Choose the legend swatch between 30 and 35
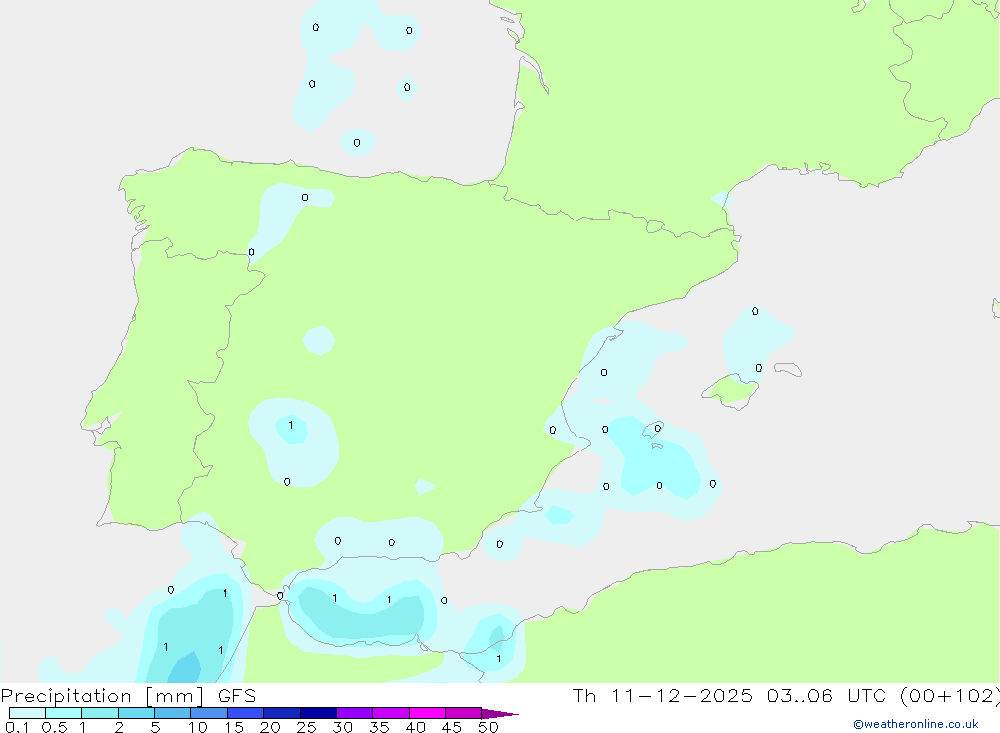 coord(354,713)
